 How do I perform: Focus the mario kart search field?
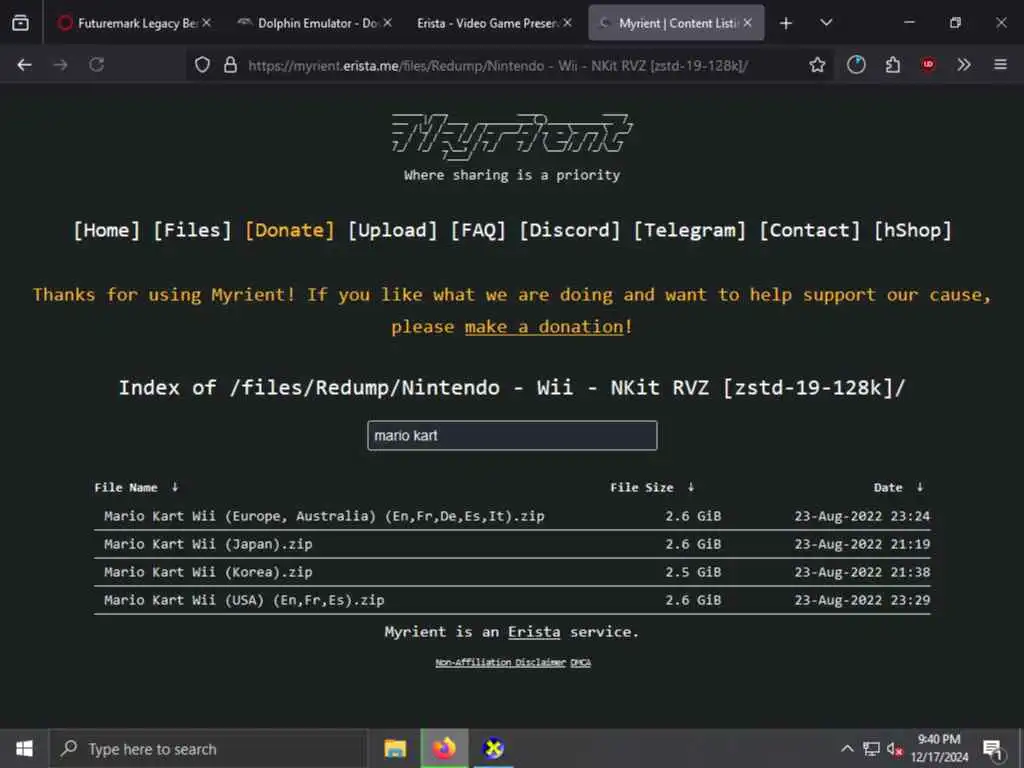512,436
